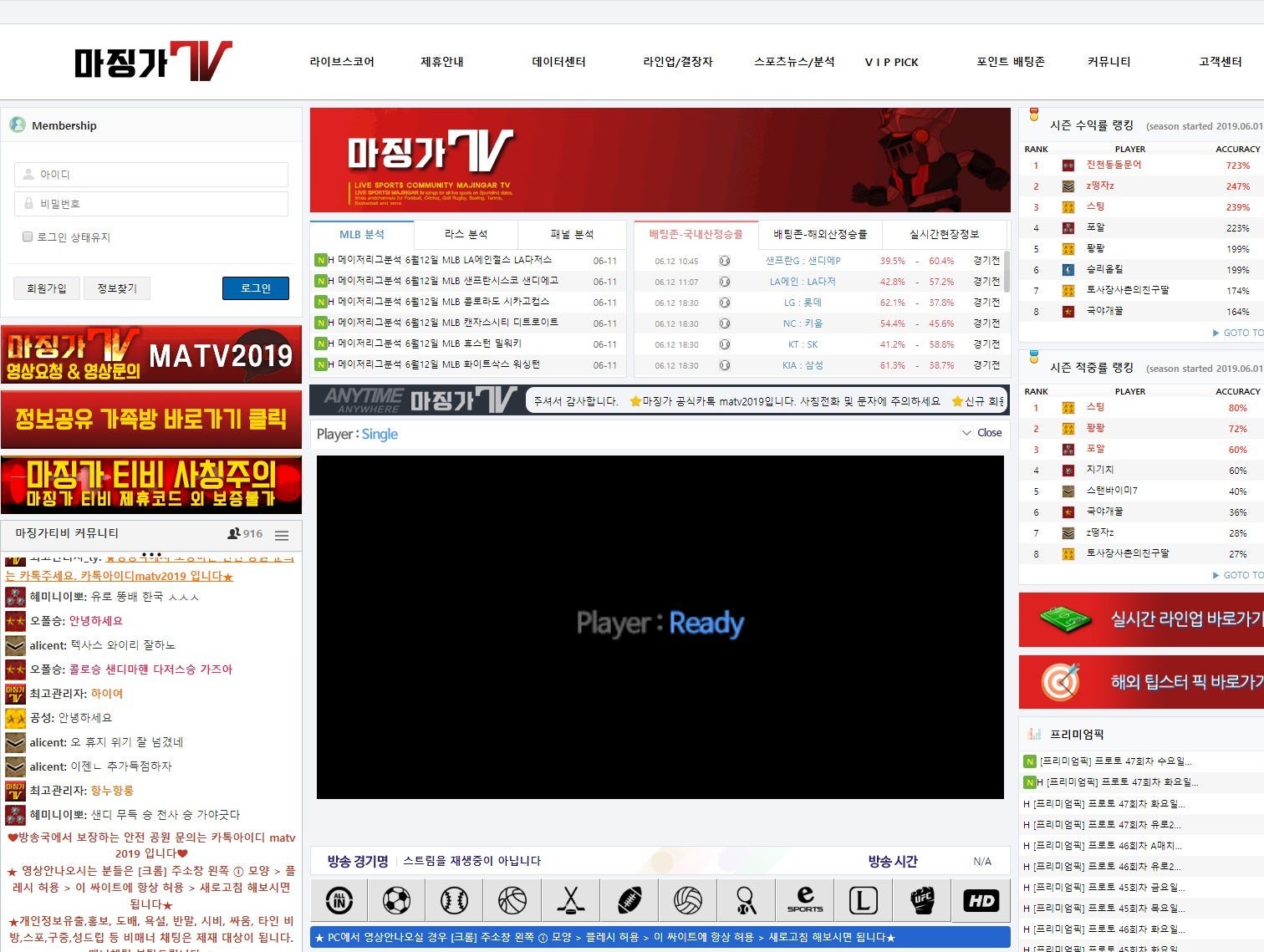Image resolution: width=1264 pixels, height=952 pixels.
Task: Select the basketball filter icon
Action: click(x=512, y=900)
